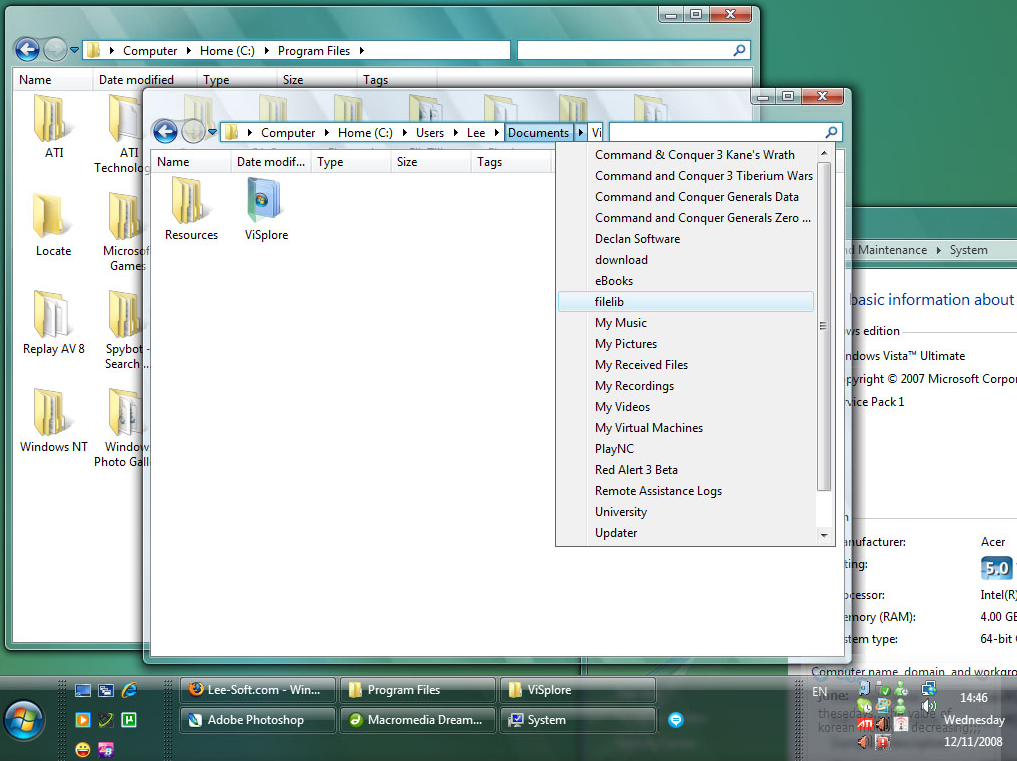Click Documents in the ViSplore address bar
1017x761 pixels.
[538, 132]
